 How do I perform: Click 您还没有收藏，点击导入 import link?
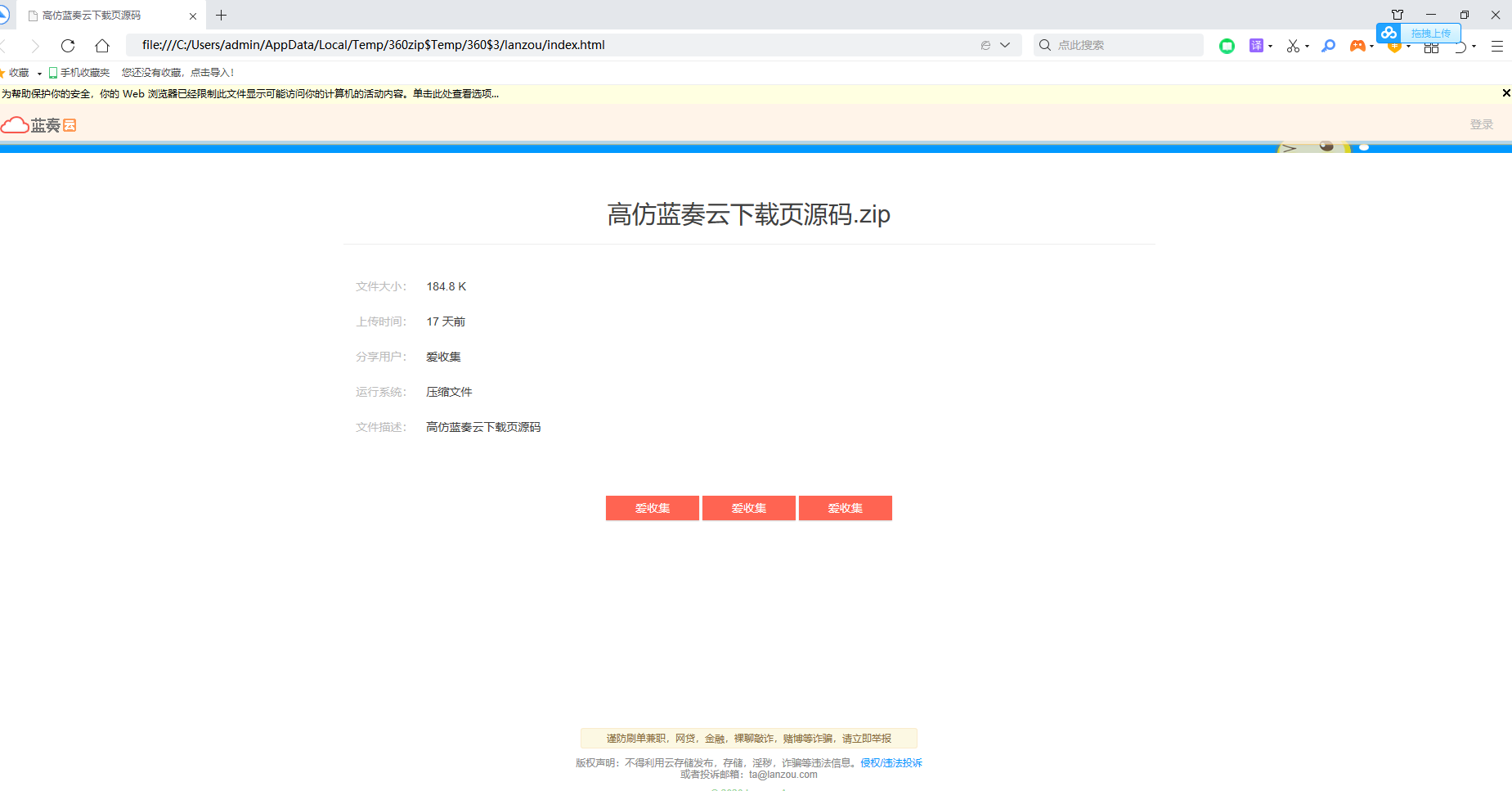[x=177, y=73]
